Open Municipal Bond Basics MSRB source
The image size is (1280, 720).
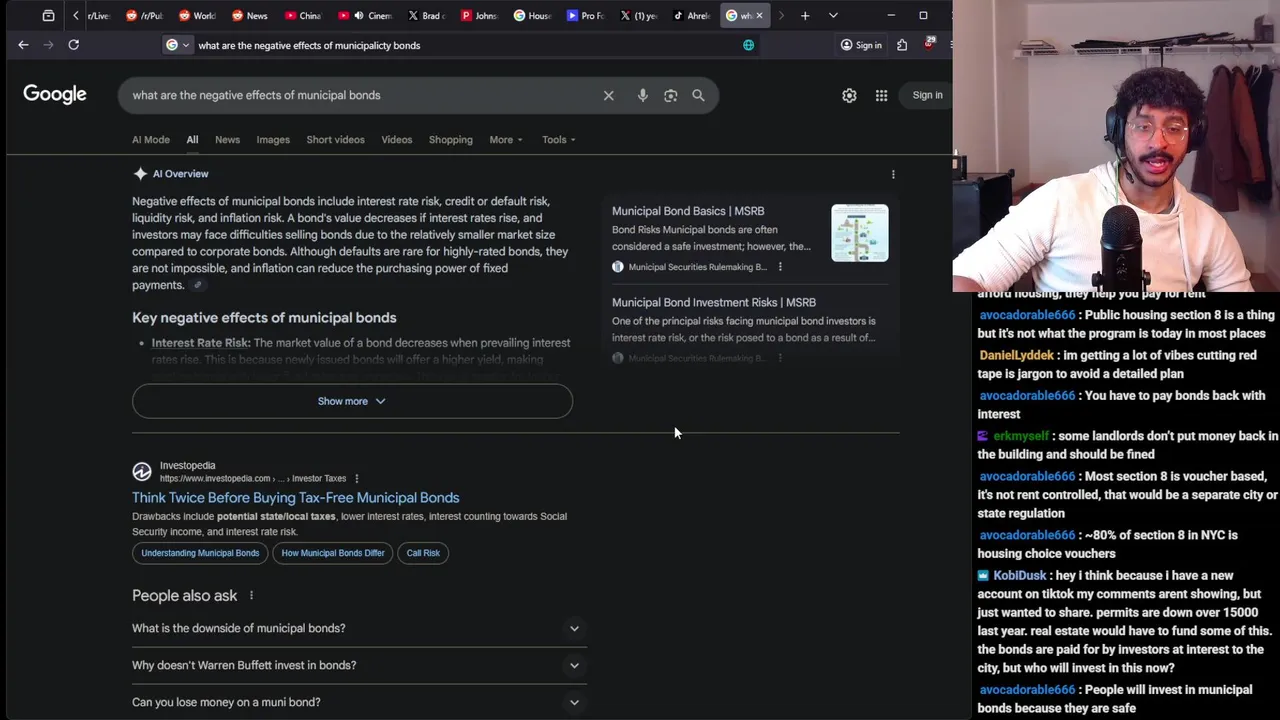point(688,211)
